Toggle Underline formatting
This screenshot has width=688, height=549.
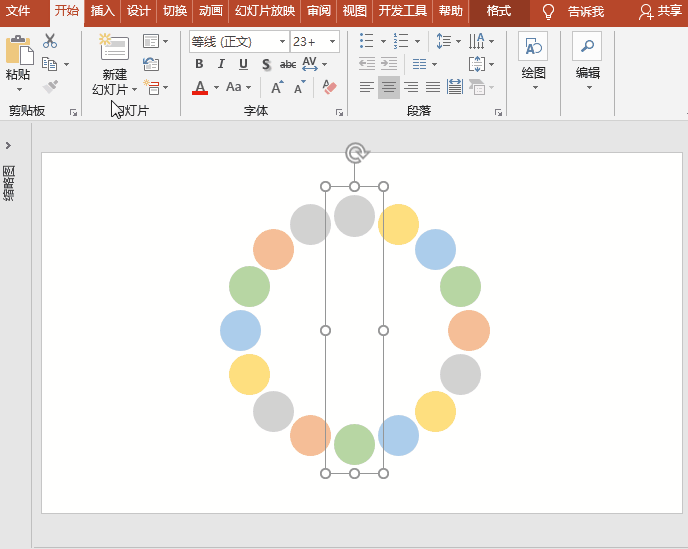pos(244,64)
